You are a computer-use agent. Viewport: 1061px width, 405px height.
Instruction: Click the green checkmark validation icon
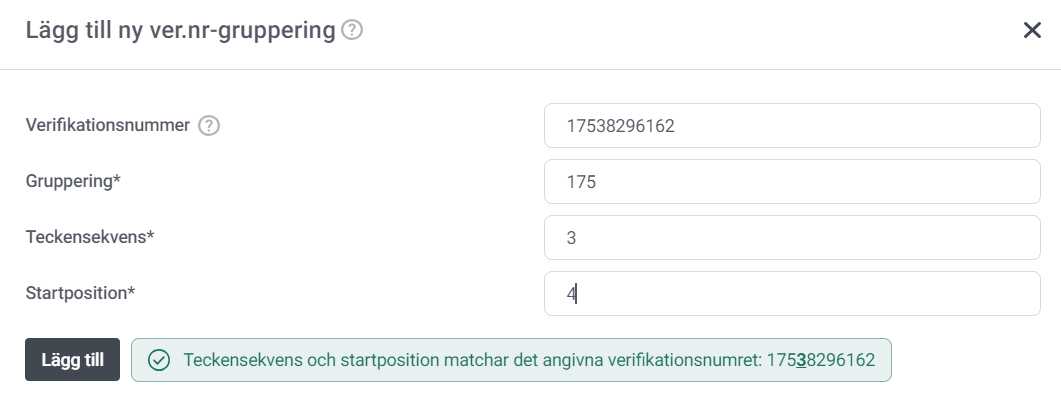tap(159, 360)
